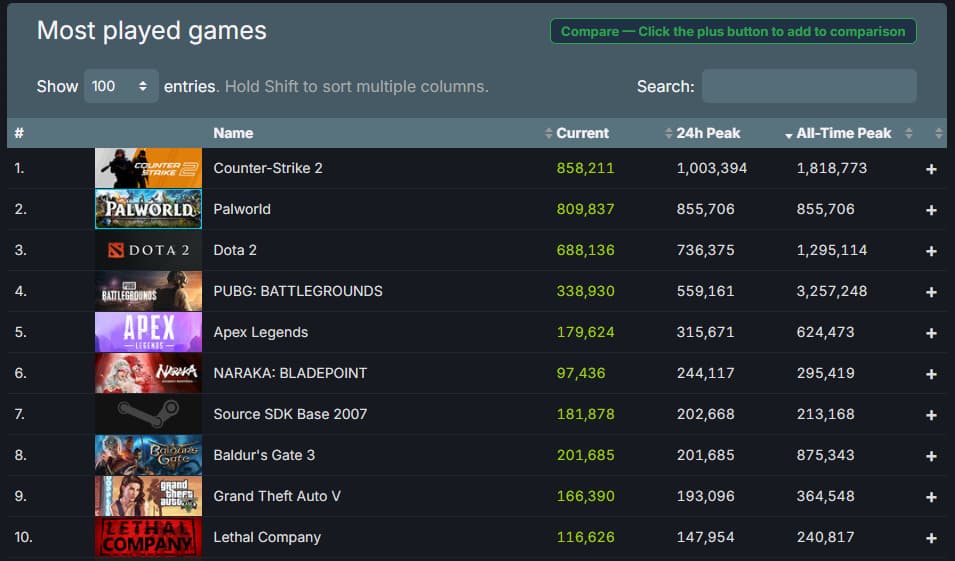This screenshot has width=955, height=561.
Task: Open Counter-Strike 2 game thumbnail
Action: click(148, 168)
